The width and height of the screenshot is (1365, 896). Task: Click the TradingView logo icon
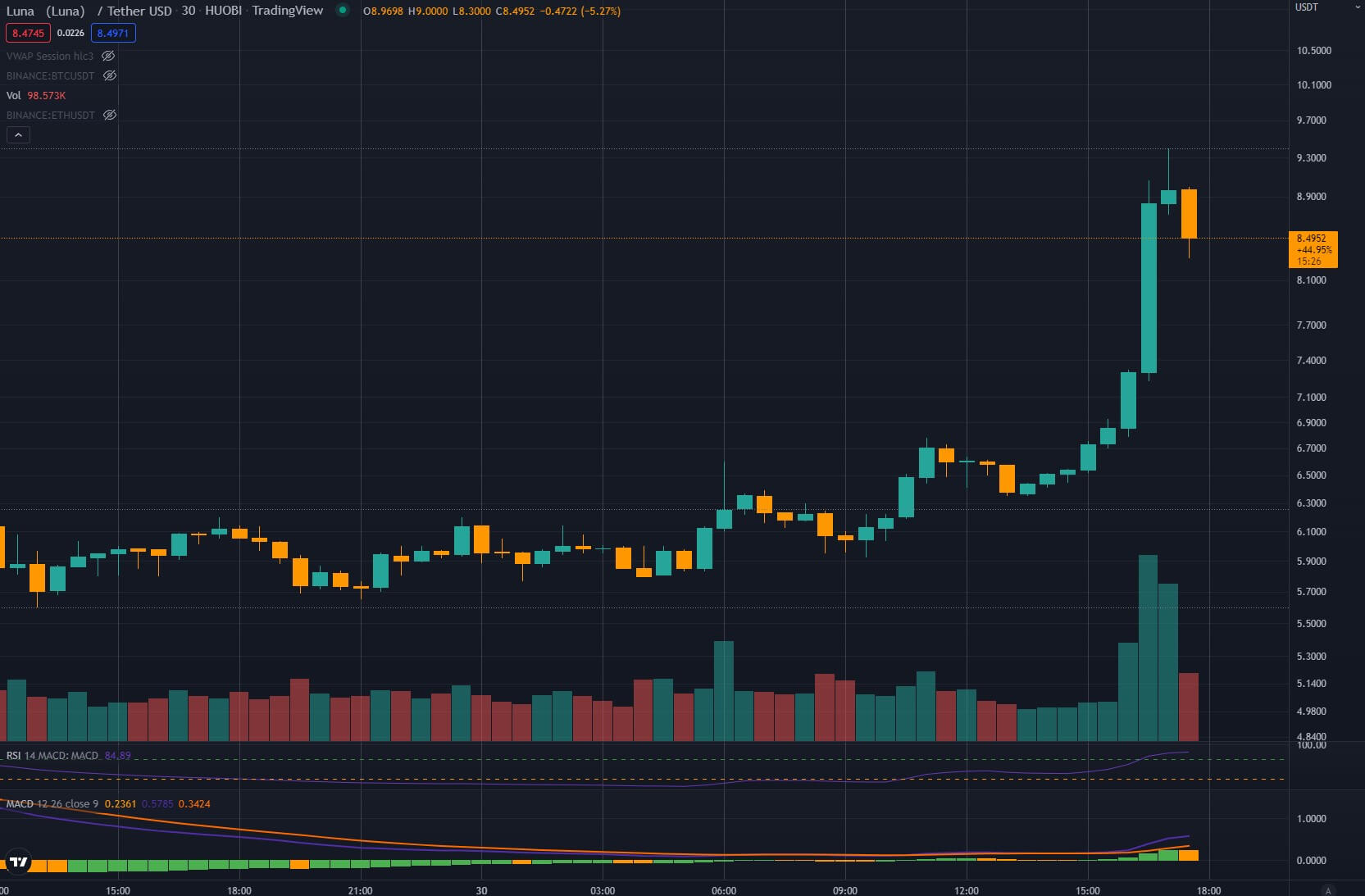(x=18, y=862)
